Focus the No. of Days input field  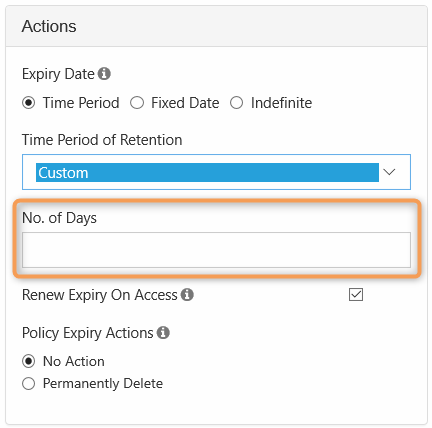pyautogui.click(x=216, y=250)
